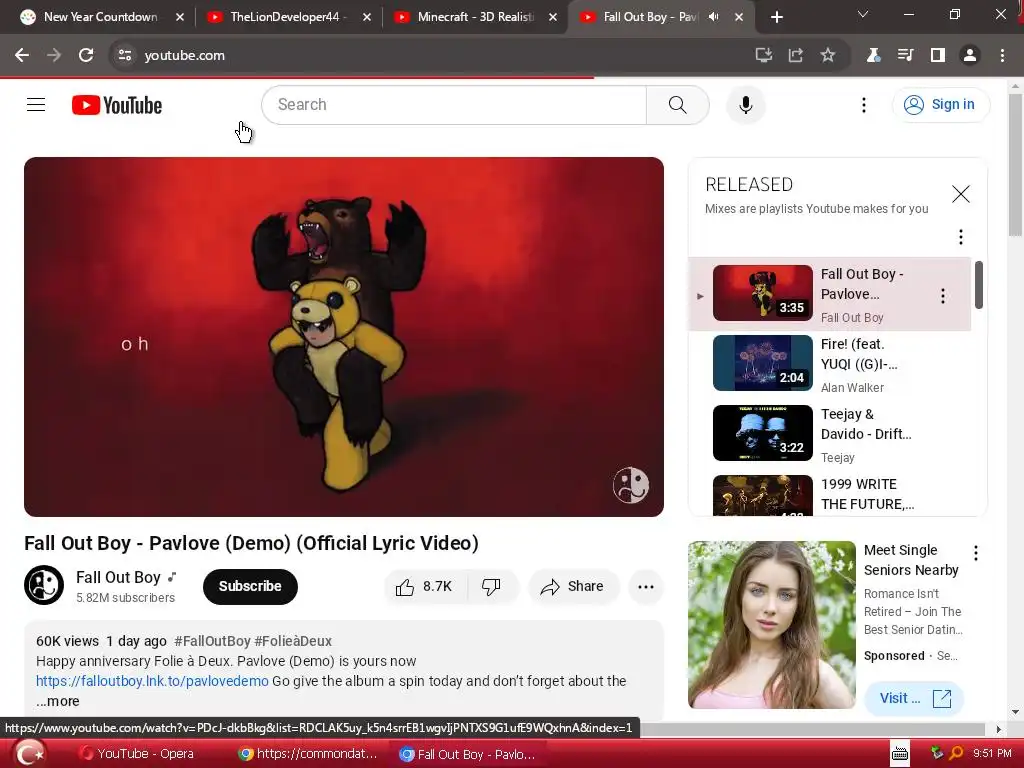Share this page icon in address bar

(795, 56)
